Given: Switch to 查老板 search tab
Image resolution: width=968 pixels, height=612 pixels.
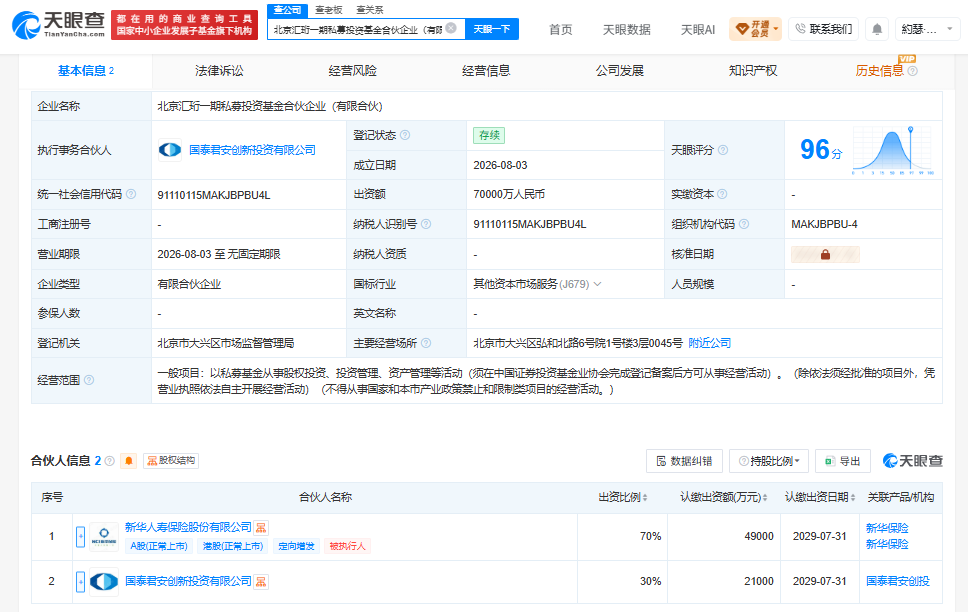Looking at the screenshot, I should point(328,10).
